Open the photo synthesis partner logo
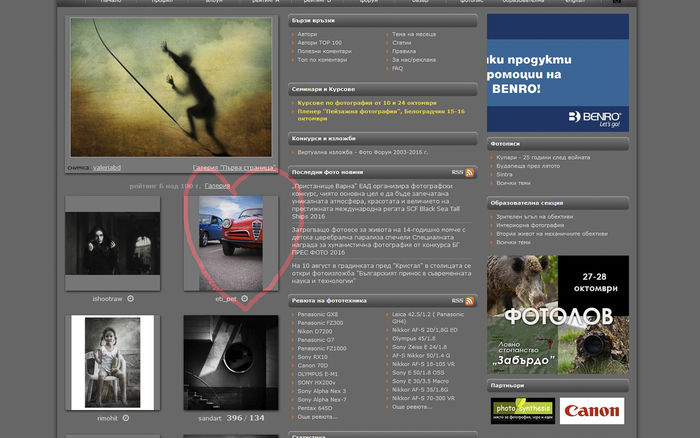Viewport: 700px width, 438px height. point(519,411)
